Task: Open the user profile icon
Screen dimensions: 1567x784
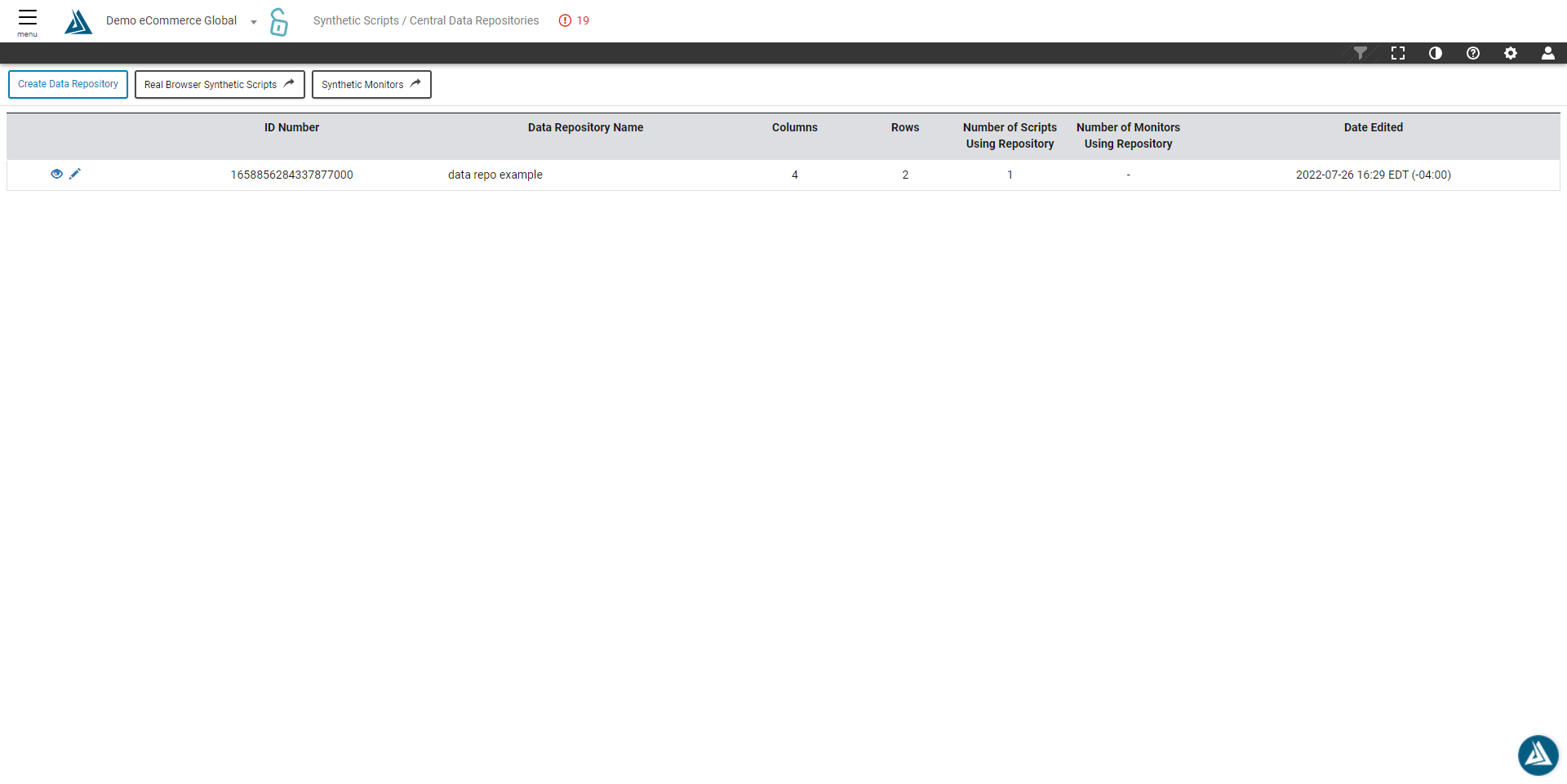Action: (1547, 53)
